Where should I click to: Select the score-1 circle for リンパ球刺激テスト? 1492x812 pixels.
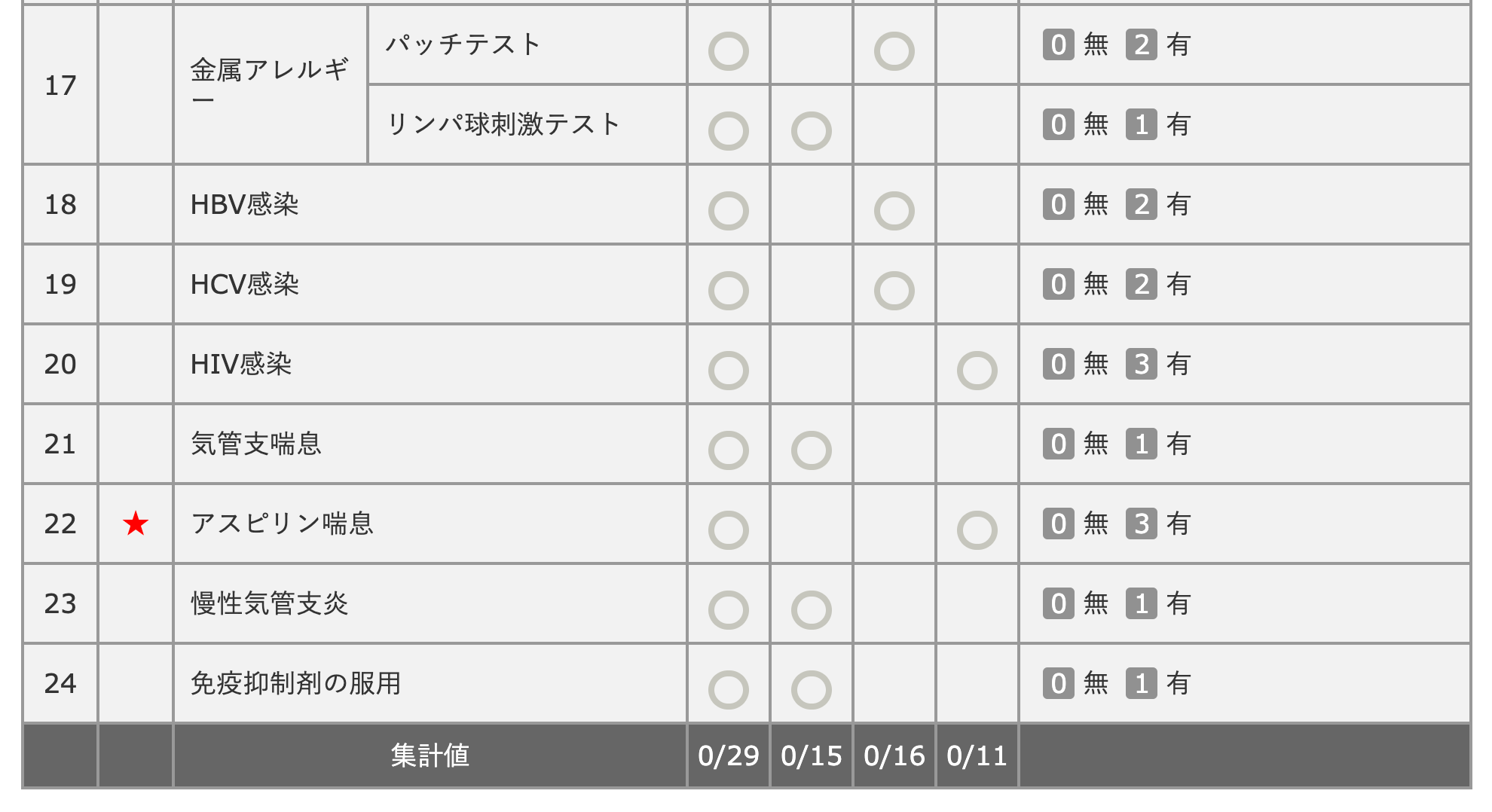coord(811,131)
